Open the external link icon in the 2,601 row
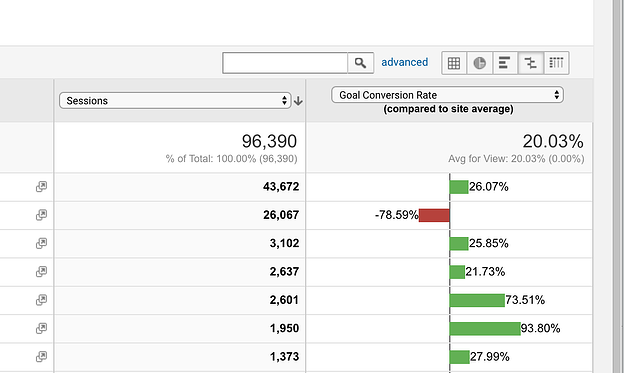This screenshot has height=373, width=624. coord(41,300)
